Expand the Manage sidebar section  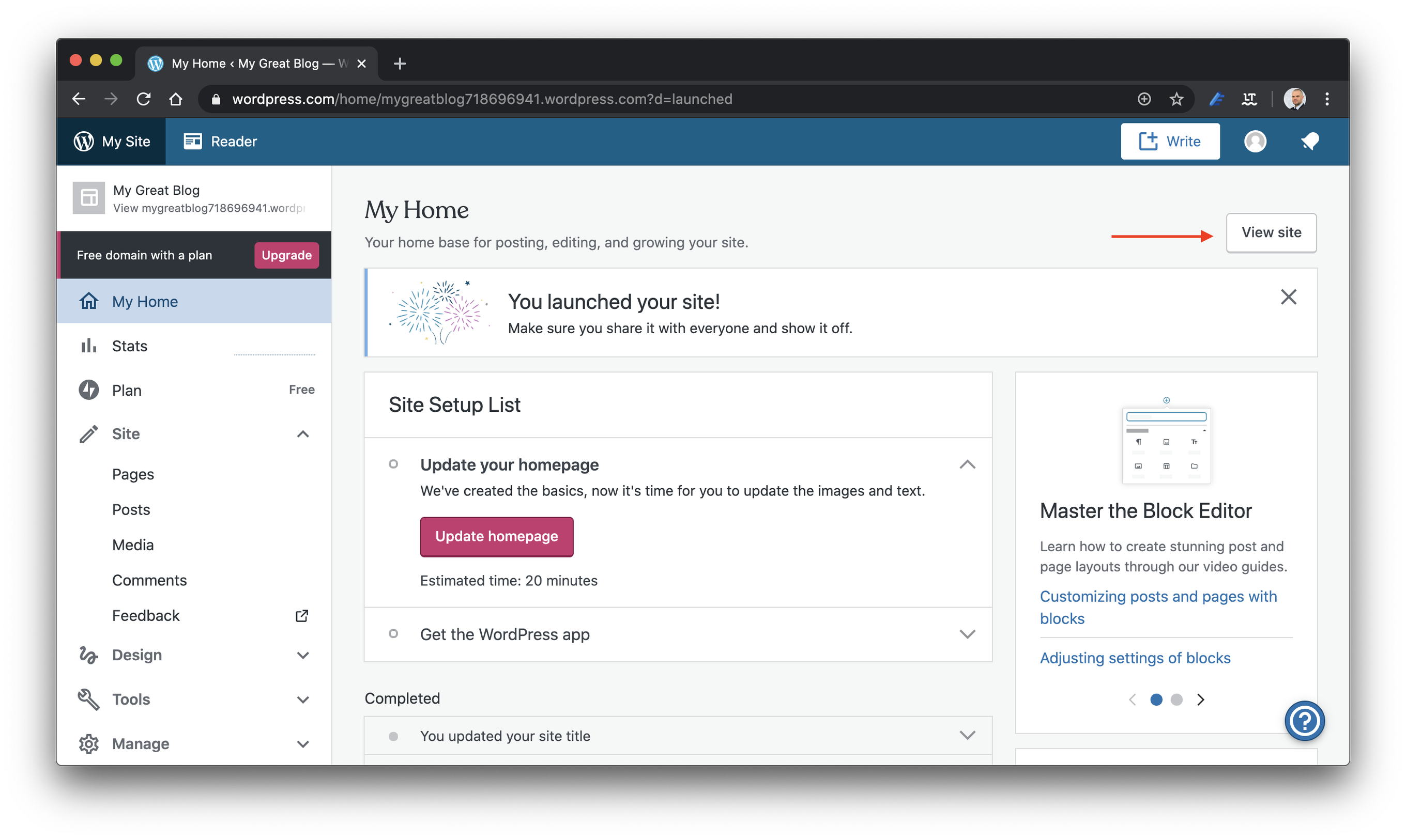[x=303, y=744]
